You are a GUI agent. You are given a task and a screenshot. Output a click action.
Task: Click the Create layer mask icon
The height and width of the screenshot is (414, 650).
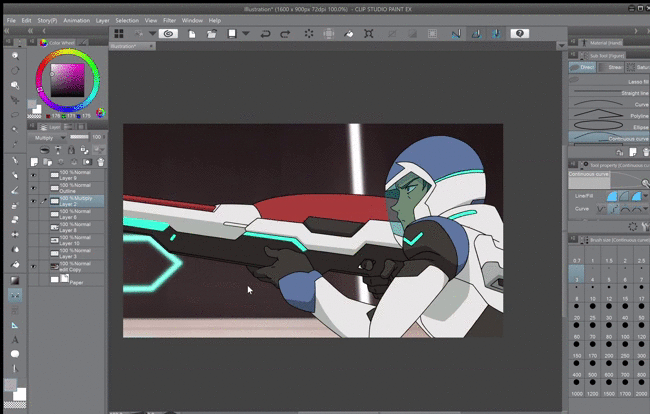pos(87,162)
